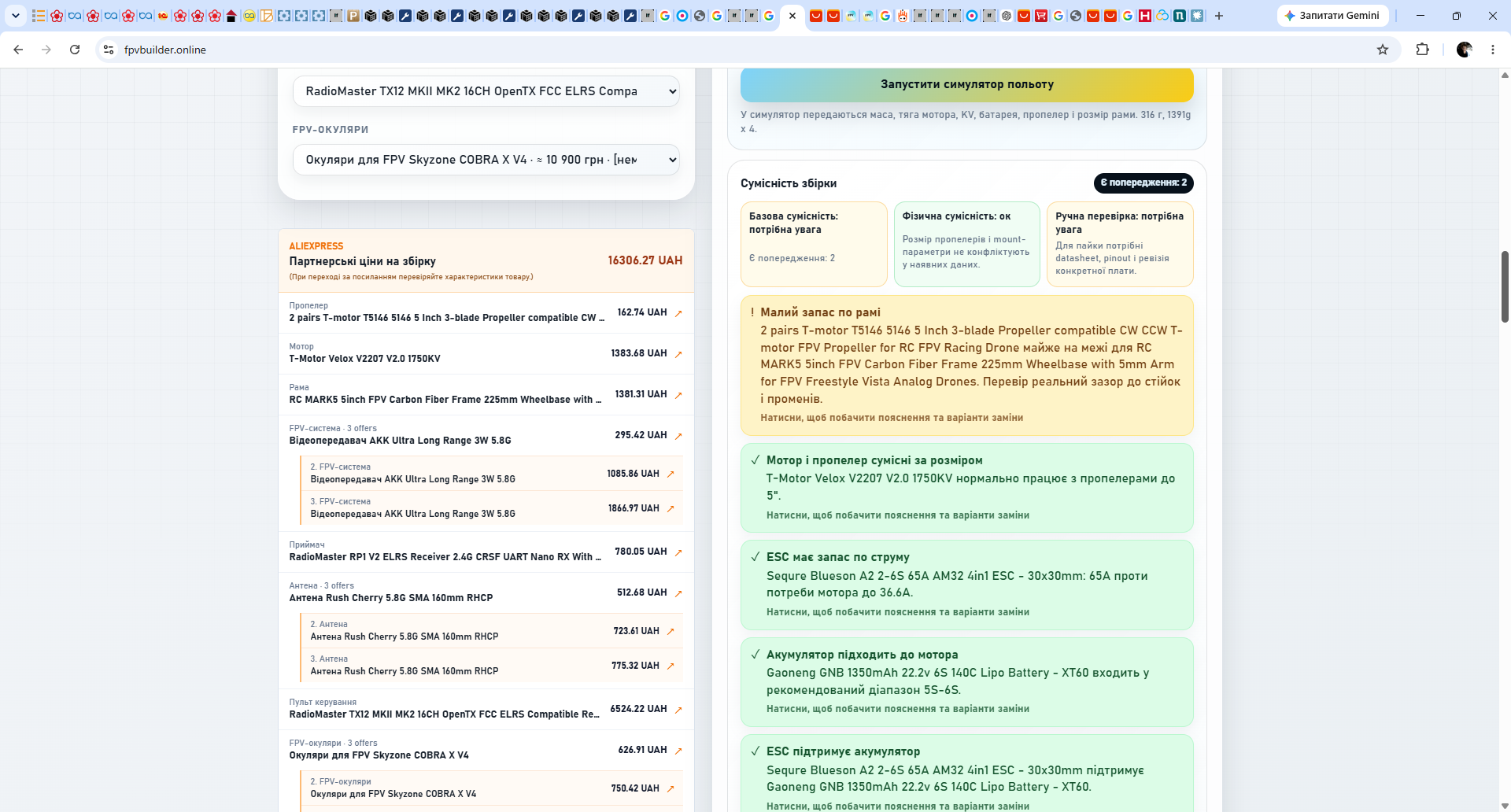Open the RC MARK5 frame link in price list

[445, 400]
